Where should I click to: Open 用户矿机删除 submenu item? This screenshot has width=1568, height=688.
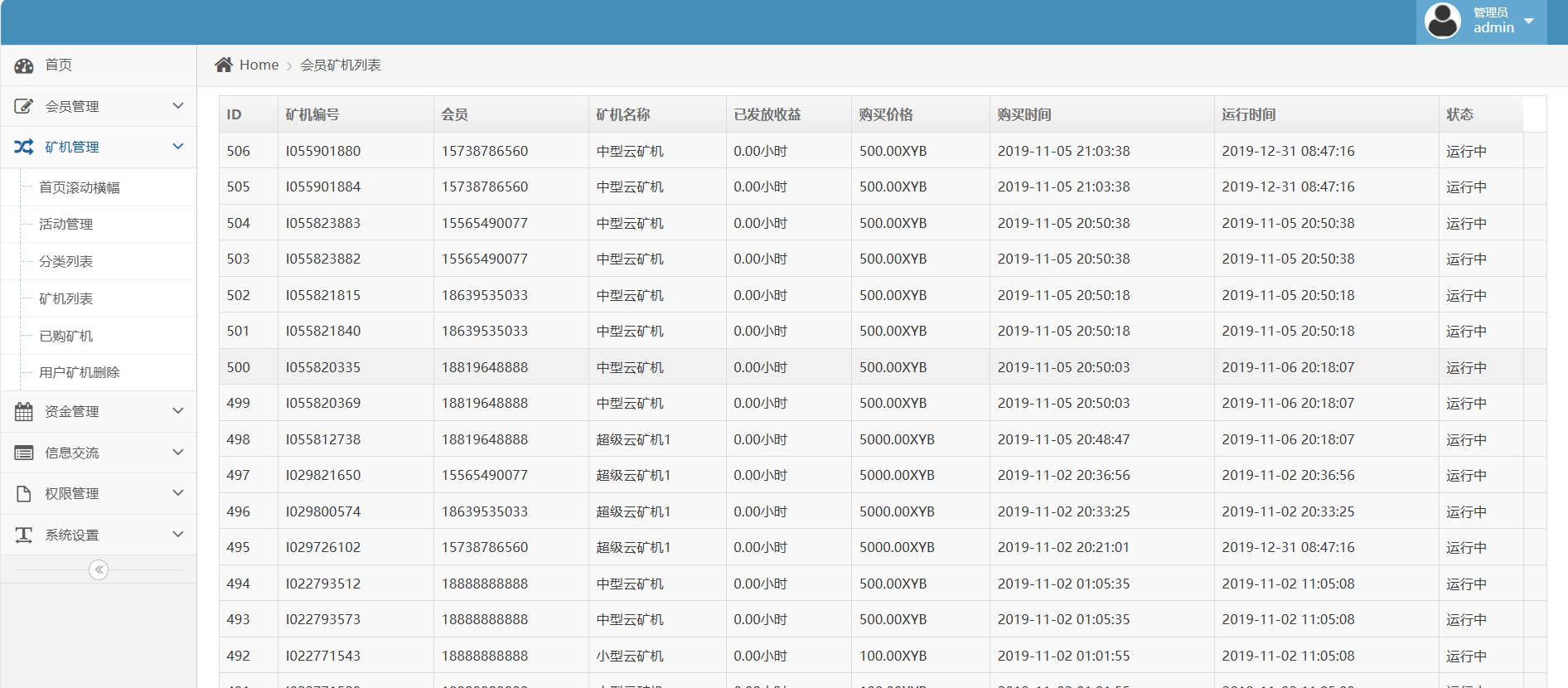coord(80,372)
